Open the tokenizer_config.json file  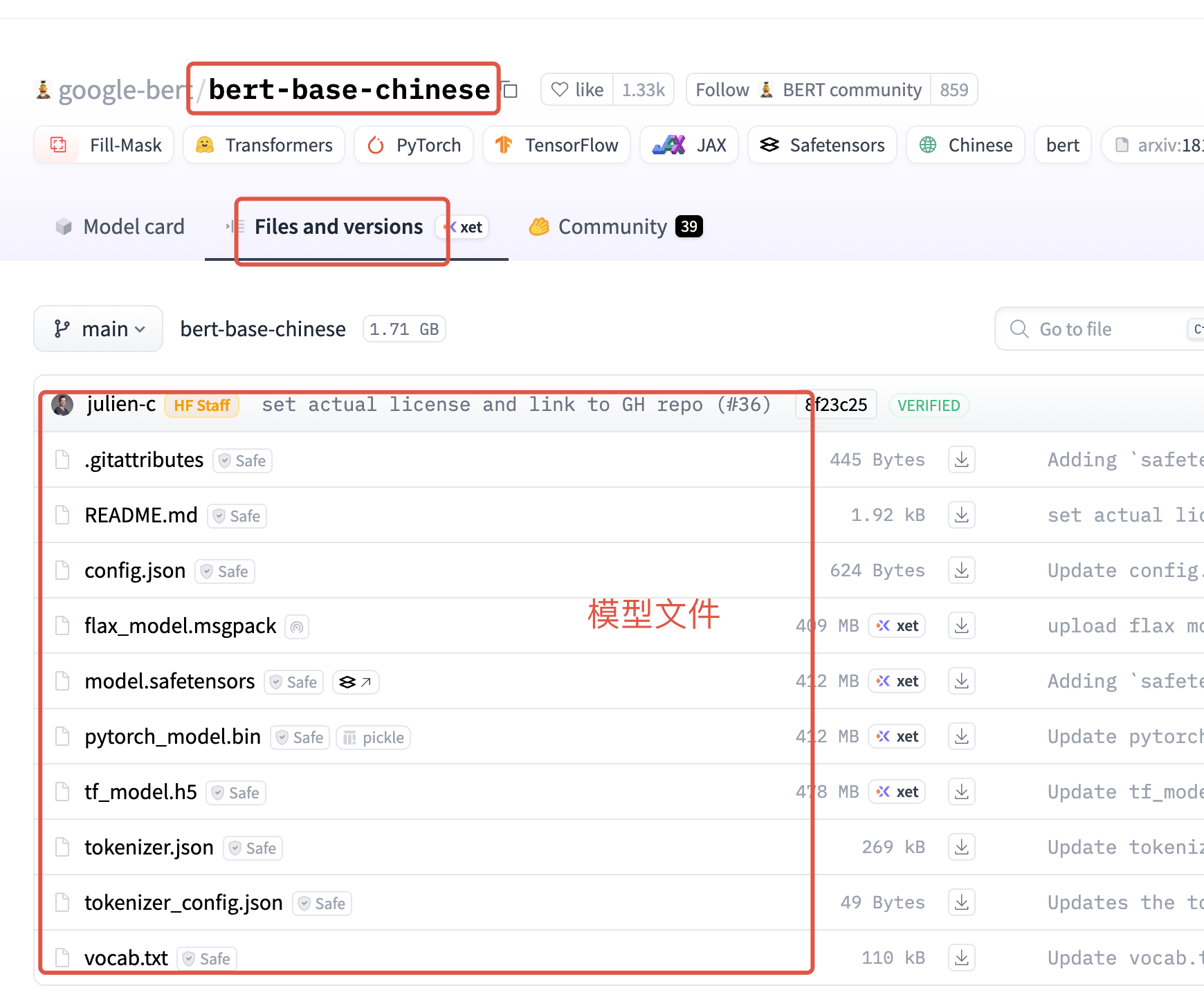[x=183, y=903]
